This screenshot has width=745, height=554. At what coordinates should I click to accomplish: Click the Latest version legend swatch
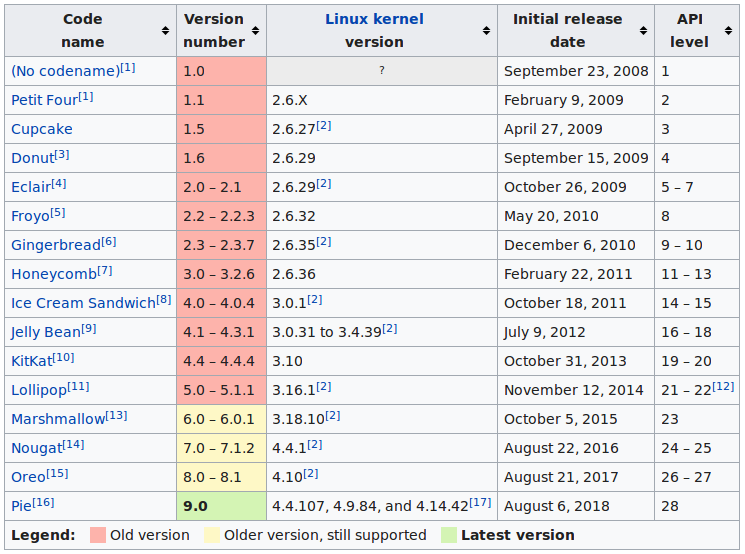pyautogui.click(x=449, y=535)
